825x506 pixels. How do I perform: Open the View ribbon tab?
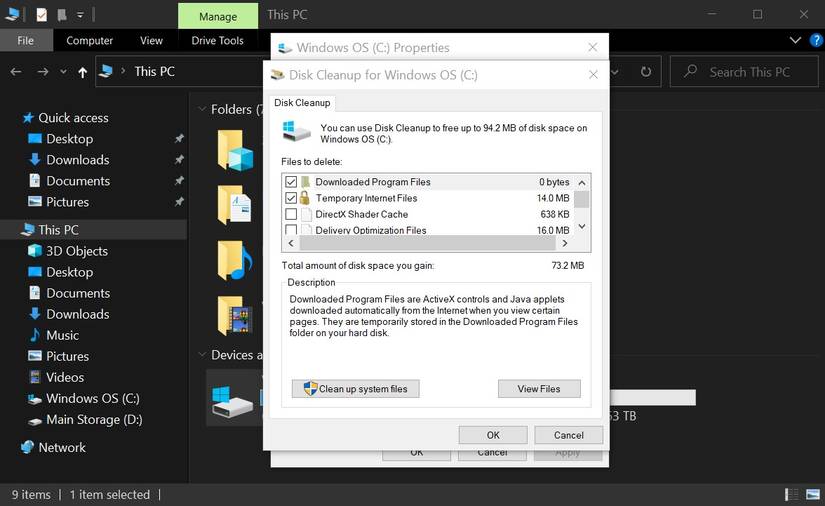coord(151,41)
